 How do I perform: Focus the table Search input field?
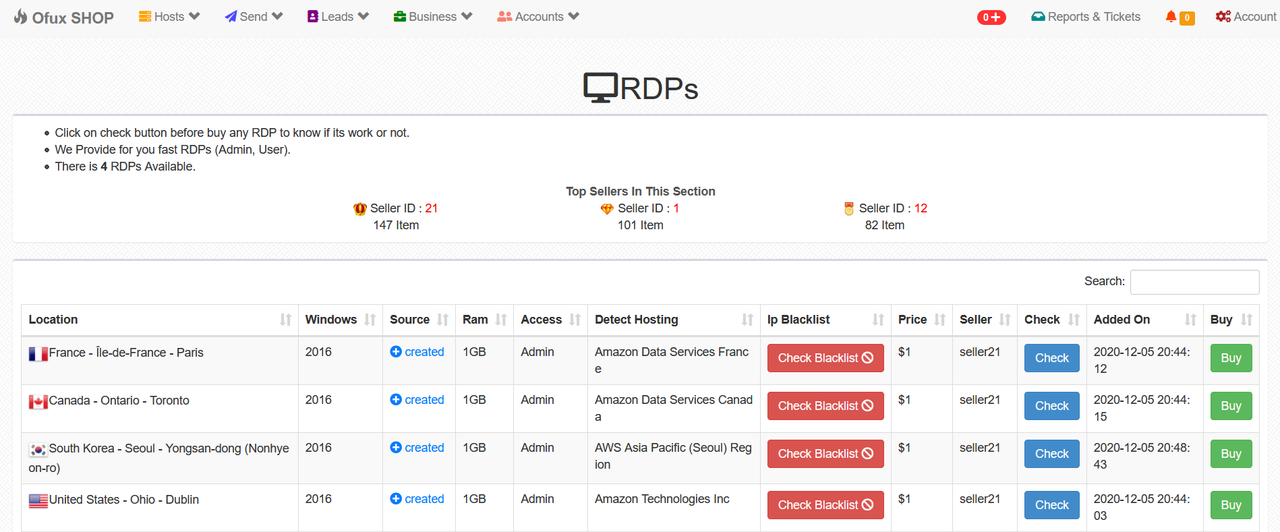point(1194,282)
